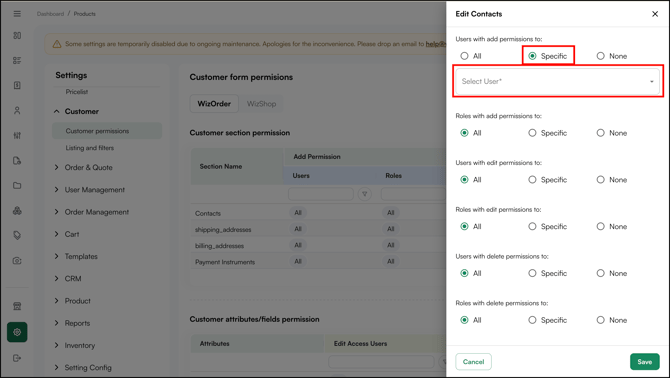The height and width of the screenshot is (378, 670).
Task: Click the Users All badge for Contacts
Action: (298, 213)
